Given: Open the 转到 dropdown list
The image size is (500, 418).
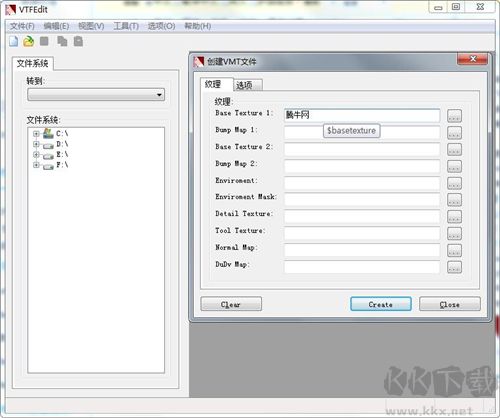Looking at the screenshot, I should click(x=96, y=95).
